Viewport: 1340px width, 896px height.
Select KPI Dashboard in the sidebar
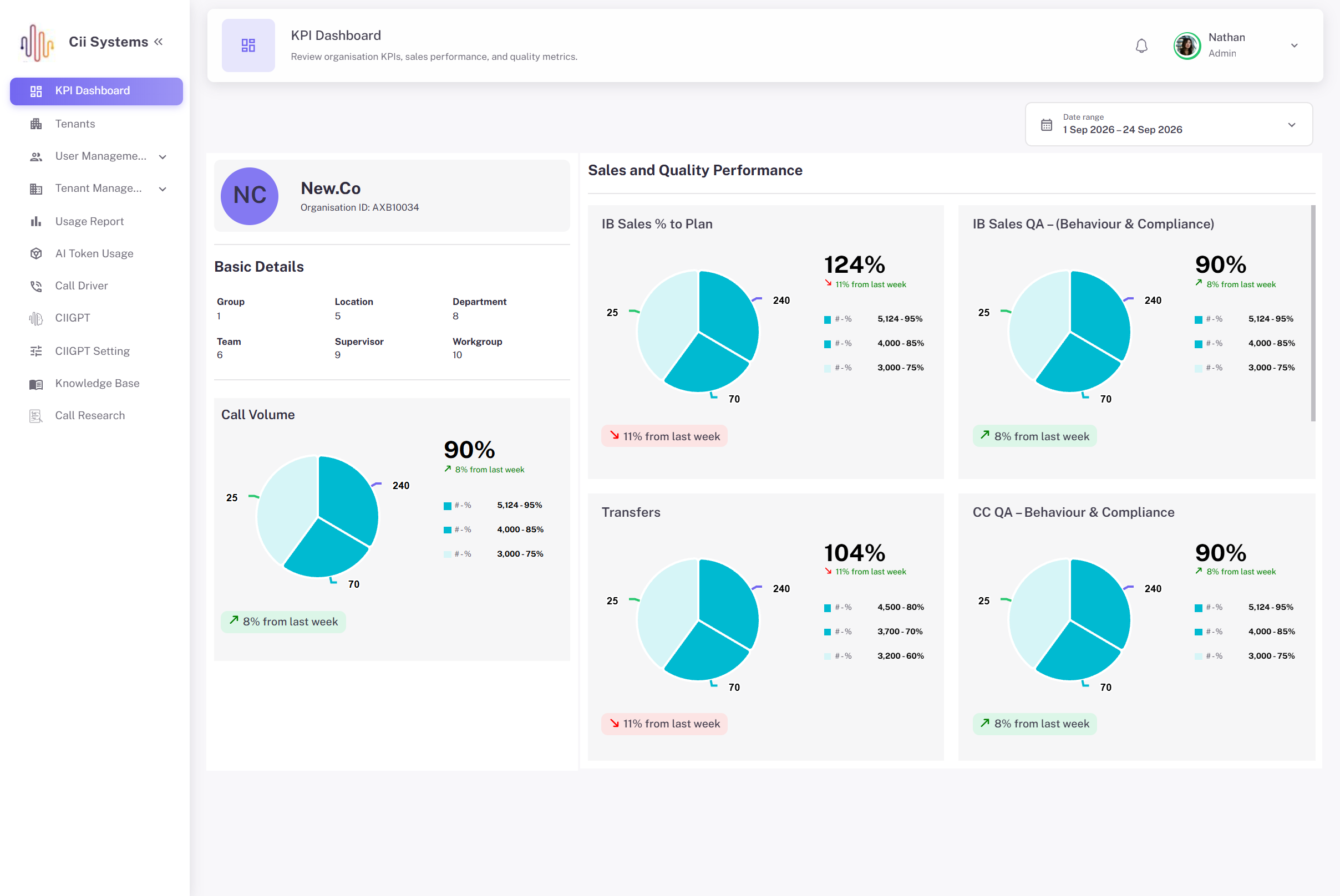point(96,91)
